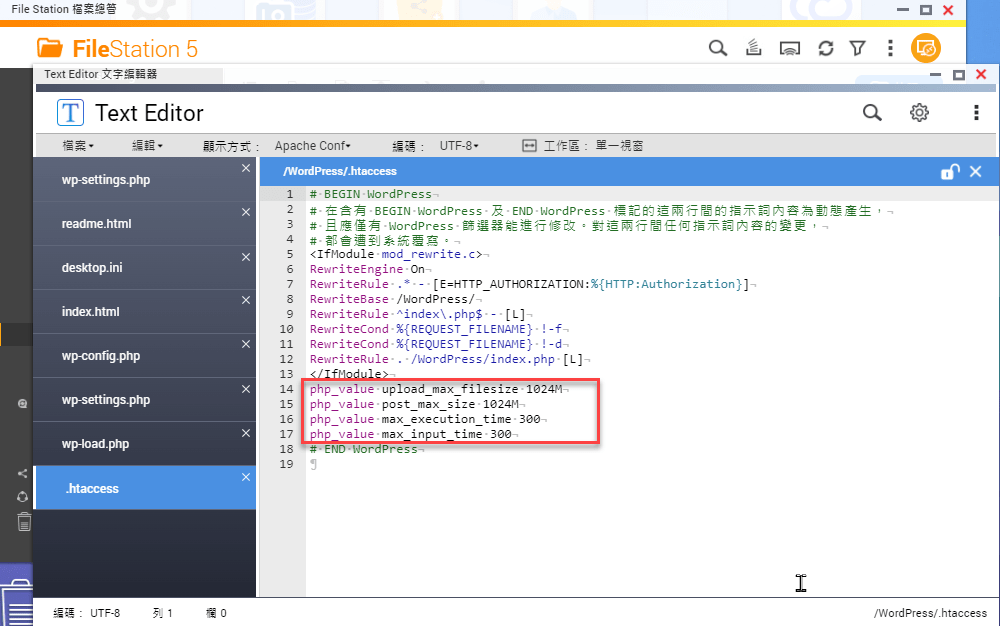Click the RewriteEngine On line
The image size is (1000, 626).
point(367,269)
